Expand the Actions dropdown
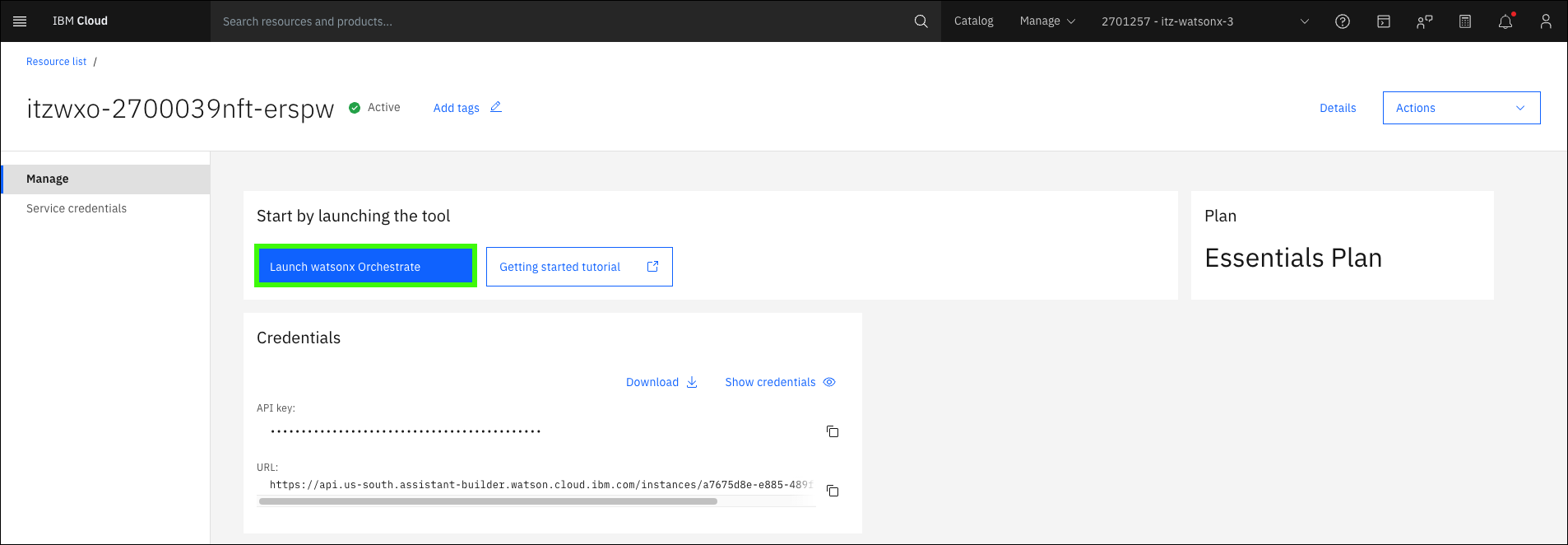This screenshot has width=1568, height=545. click(x=1461, y=108)
